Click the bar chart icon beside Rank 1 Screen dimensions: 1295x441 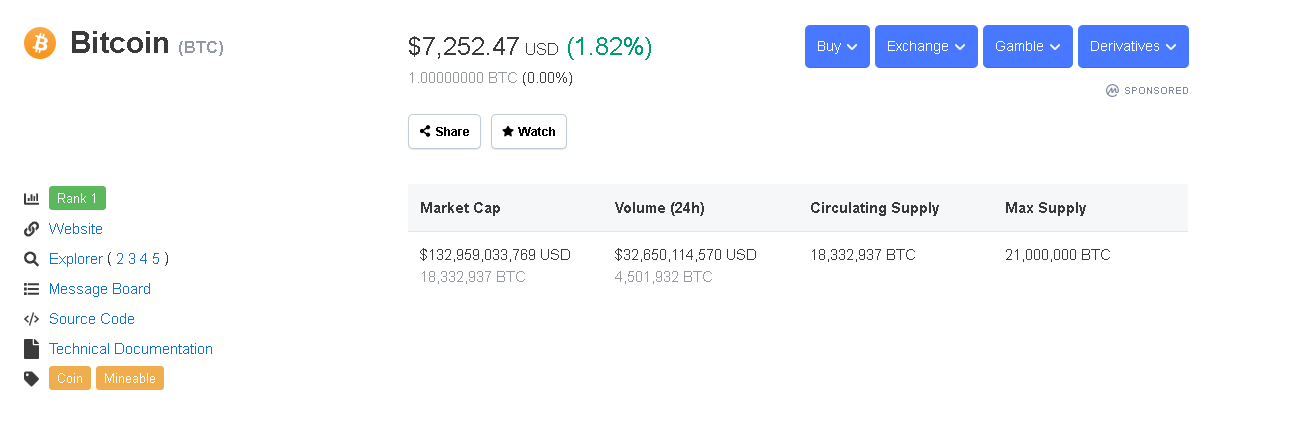point(31,199)
